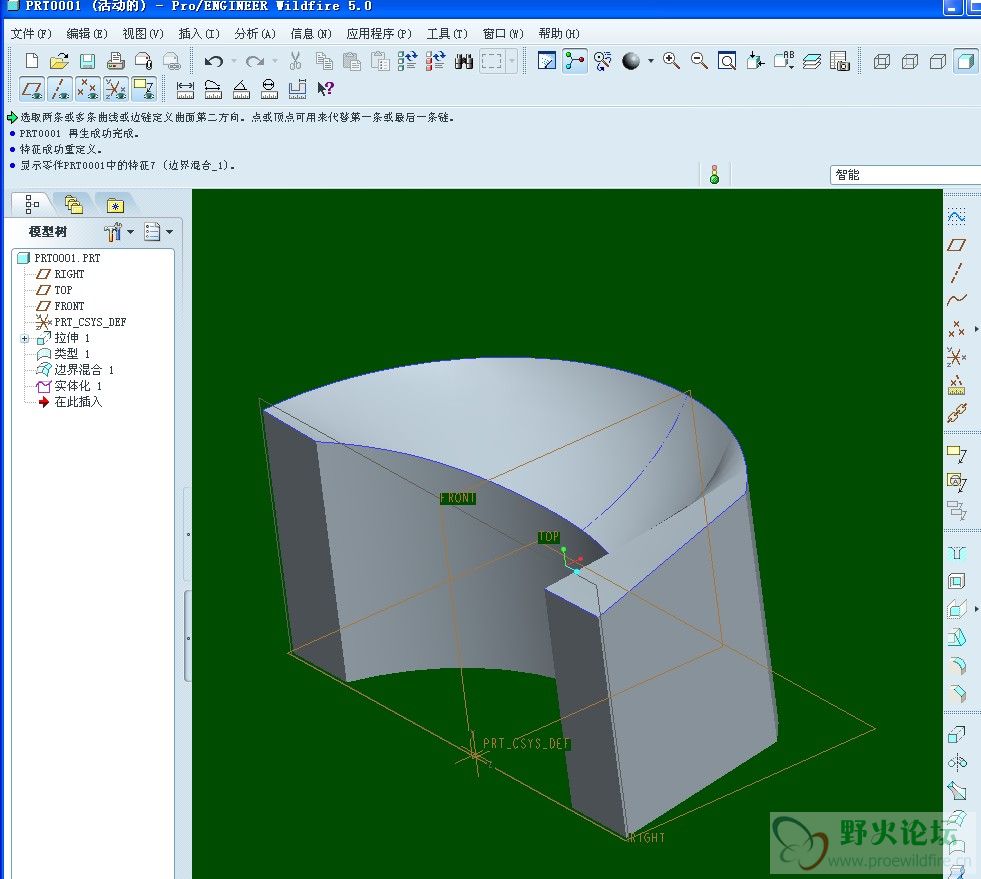Open the 插入(I) menu
Screen dimensions: 981x879
pyautogui.click(x=199, y=34)
